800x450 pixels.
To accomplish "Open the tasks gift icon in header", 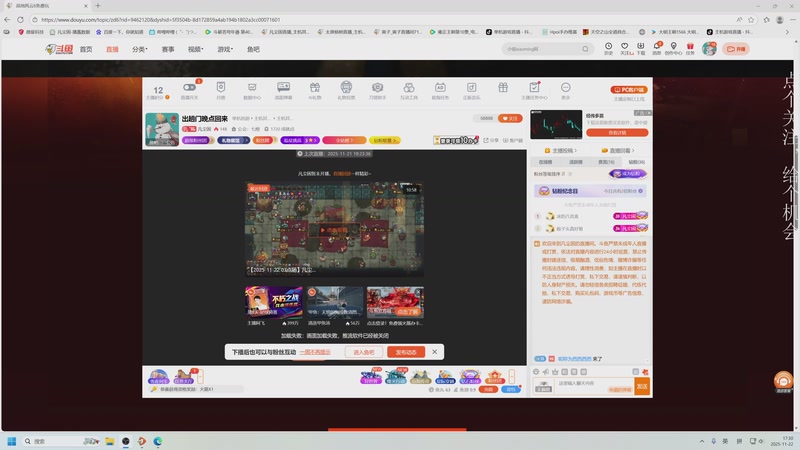I will click(x=690, y=48).
